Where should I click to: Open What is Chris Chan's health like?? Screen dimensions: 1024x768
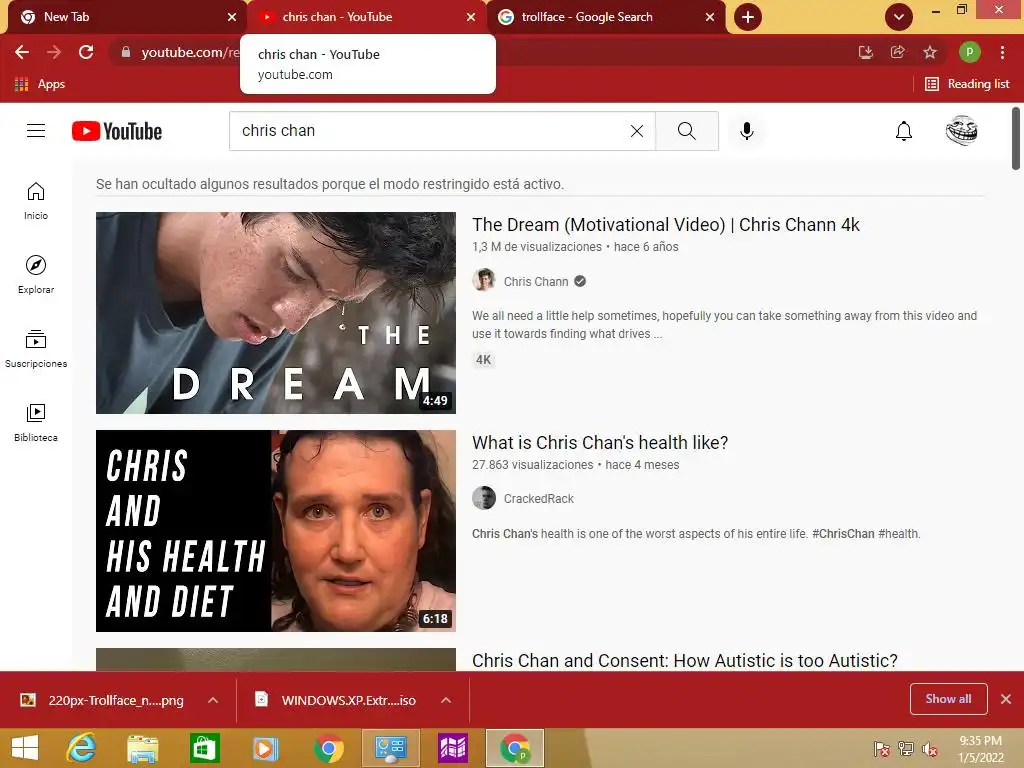pyautogui.click(x=600, y=443)
